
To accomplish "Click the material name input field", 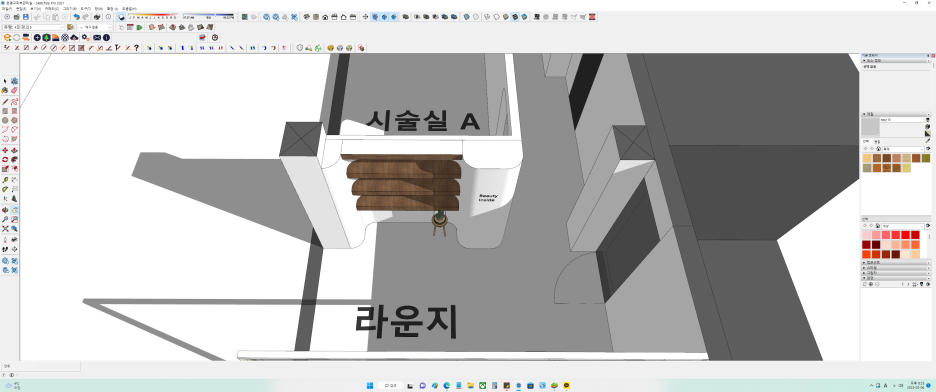I will point(902,120).
